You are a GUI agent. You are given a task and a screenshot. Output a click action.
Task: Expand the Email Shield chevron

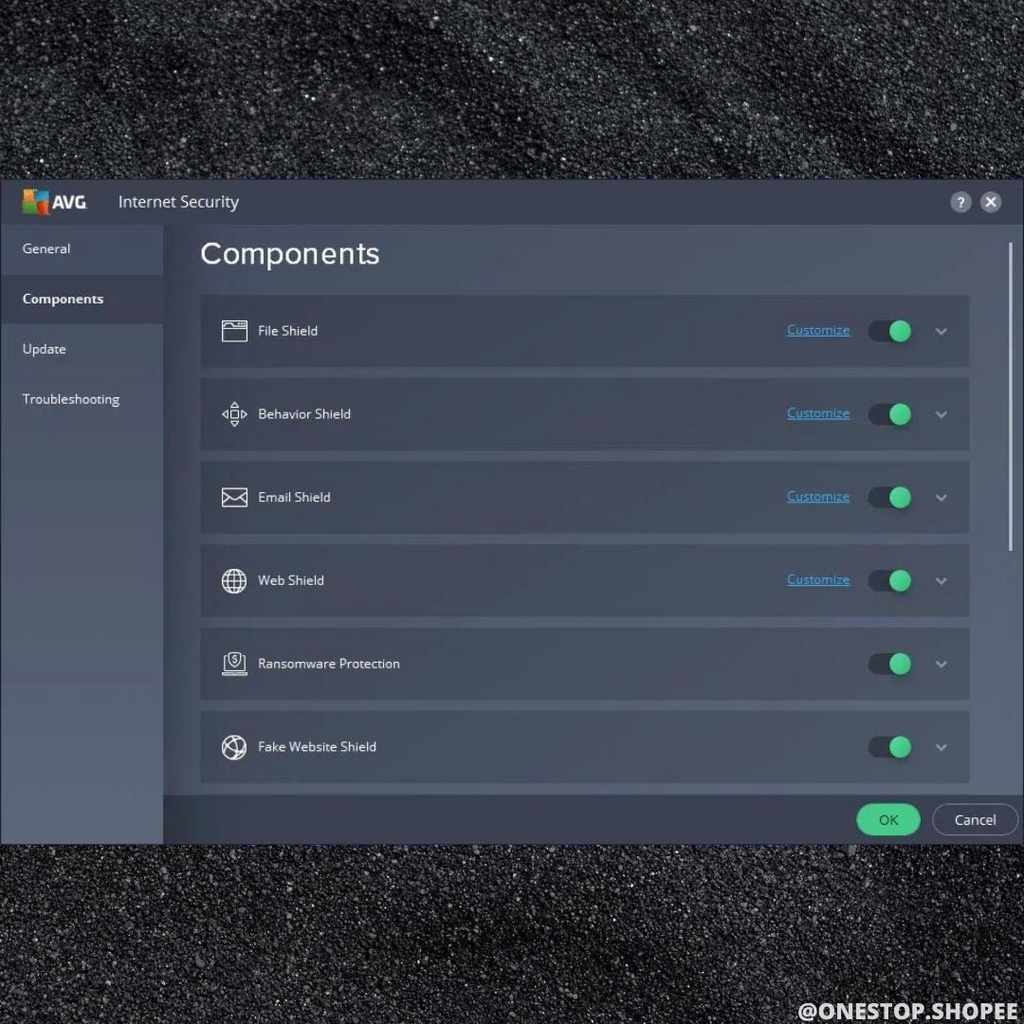coord(941,498)
